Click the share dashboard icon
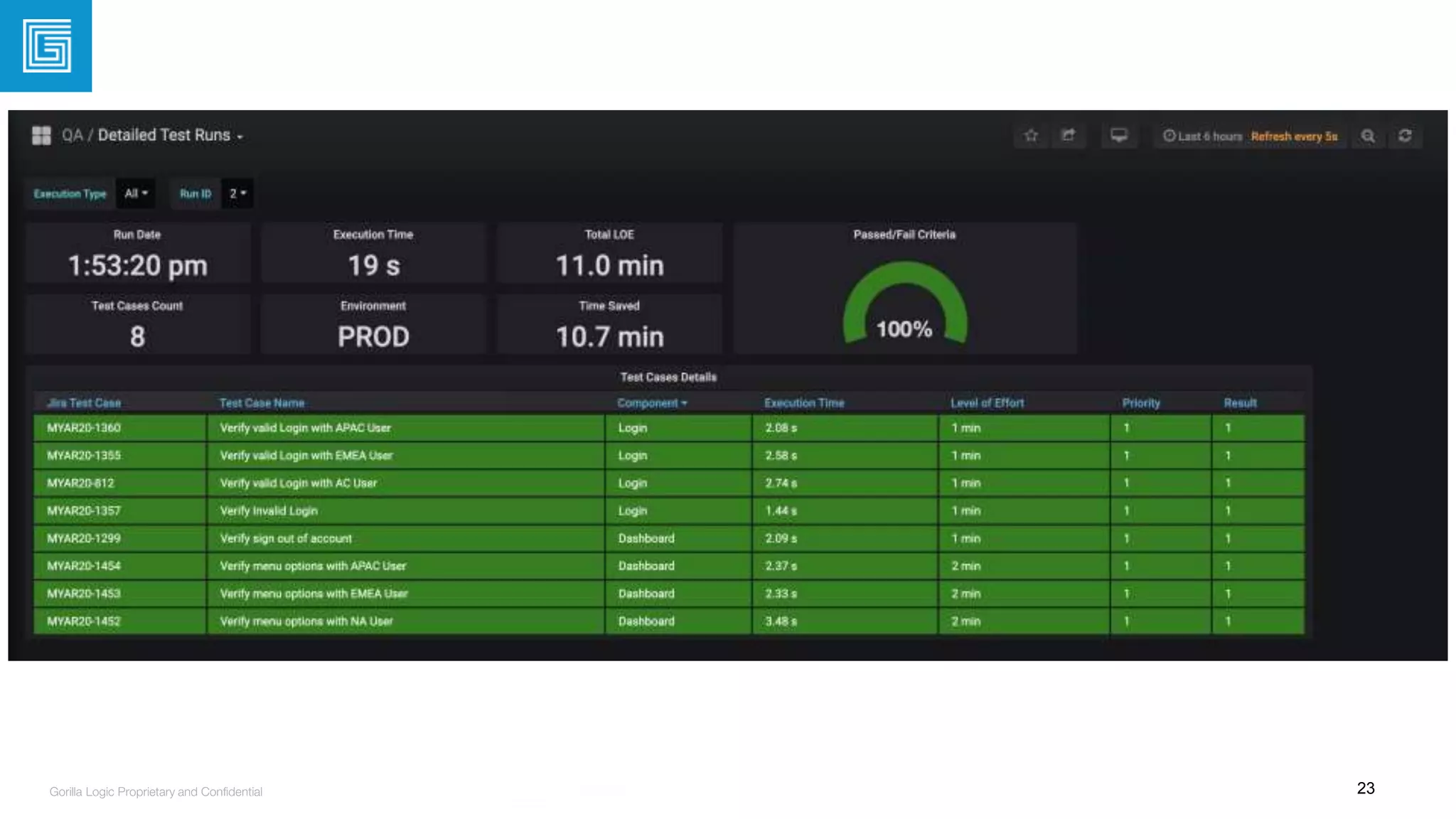The image size is (1456, 819). tap(1068, 136)
